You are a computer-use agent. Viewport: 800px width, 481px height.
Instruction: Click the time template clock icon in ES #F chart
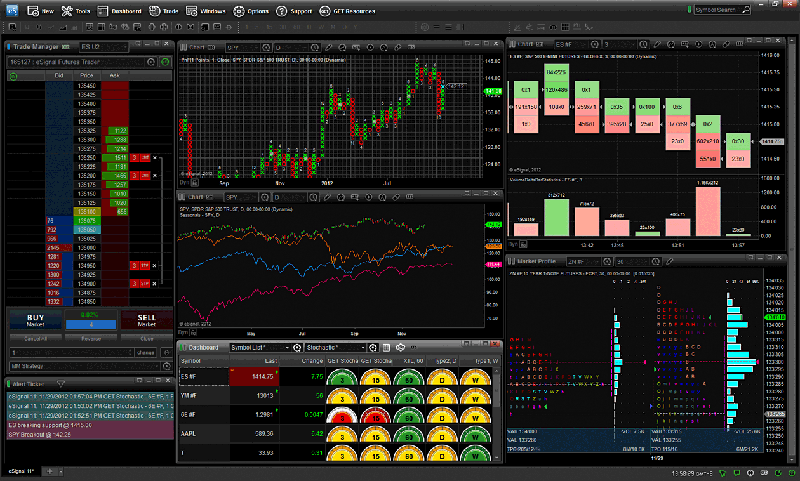pos(644,44)
